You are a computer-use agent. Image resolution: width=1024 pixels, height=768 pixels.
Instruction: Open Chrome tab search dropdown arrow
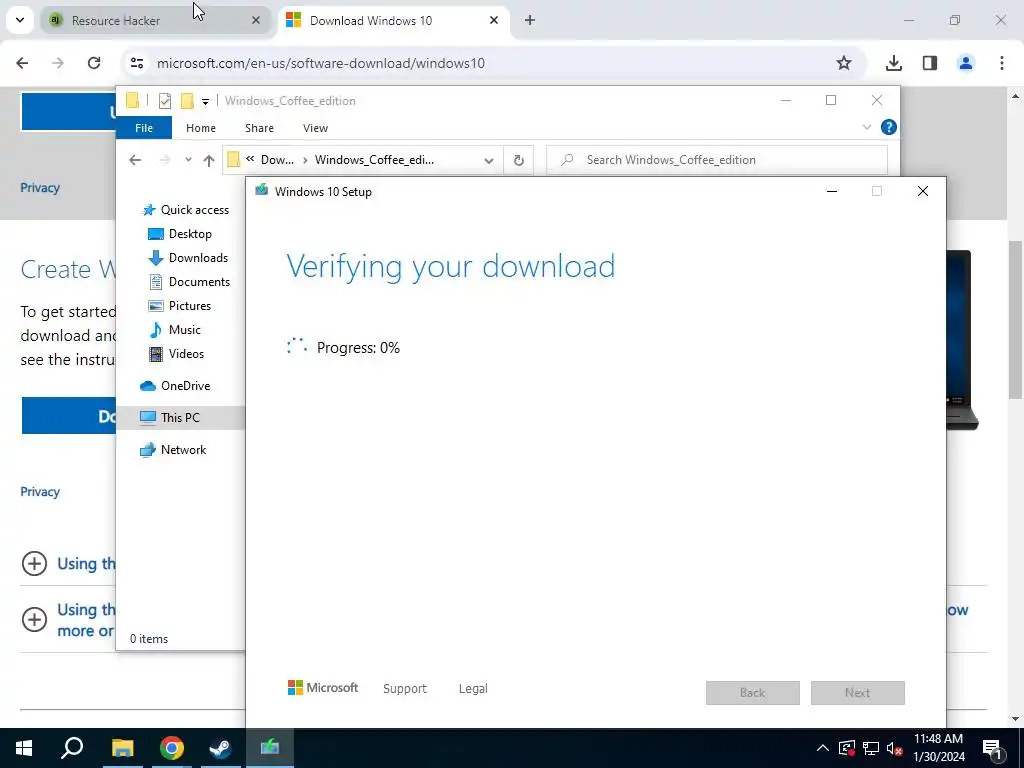coord(20,20)
